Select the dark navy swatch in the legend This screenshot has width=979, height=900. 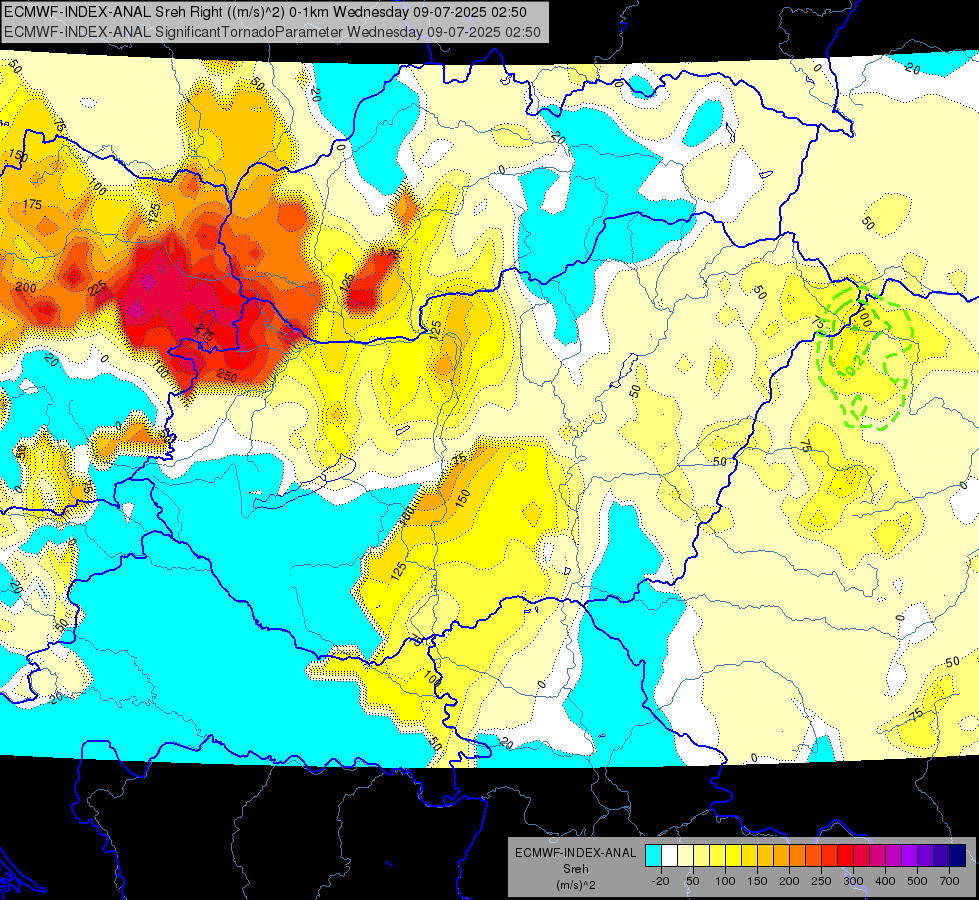(x=958, y=855)
